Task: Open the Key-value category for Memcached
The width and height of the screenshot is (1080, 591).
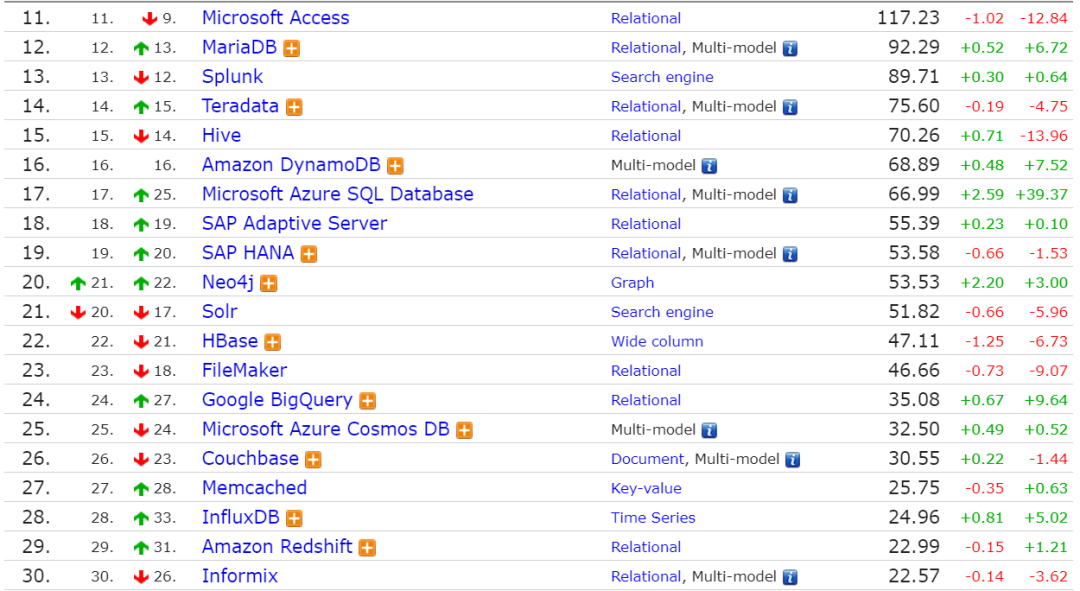Action: [x=646, y=488]
